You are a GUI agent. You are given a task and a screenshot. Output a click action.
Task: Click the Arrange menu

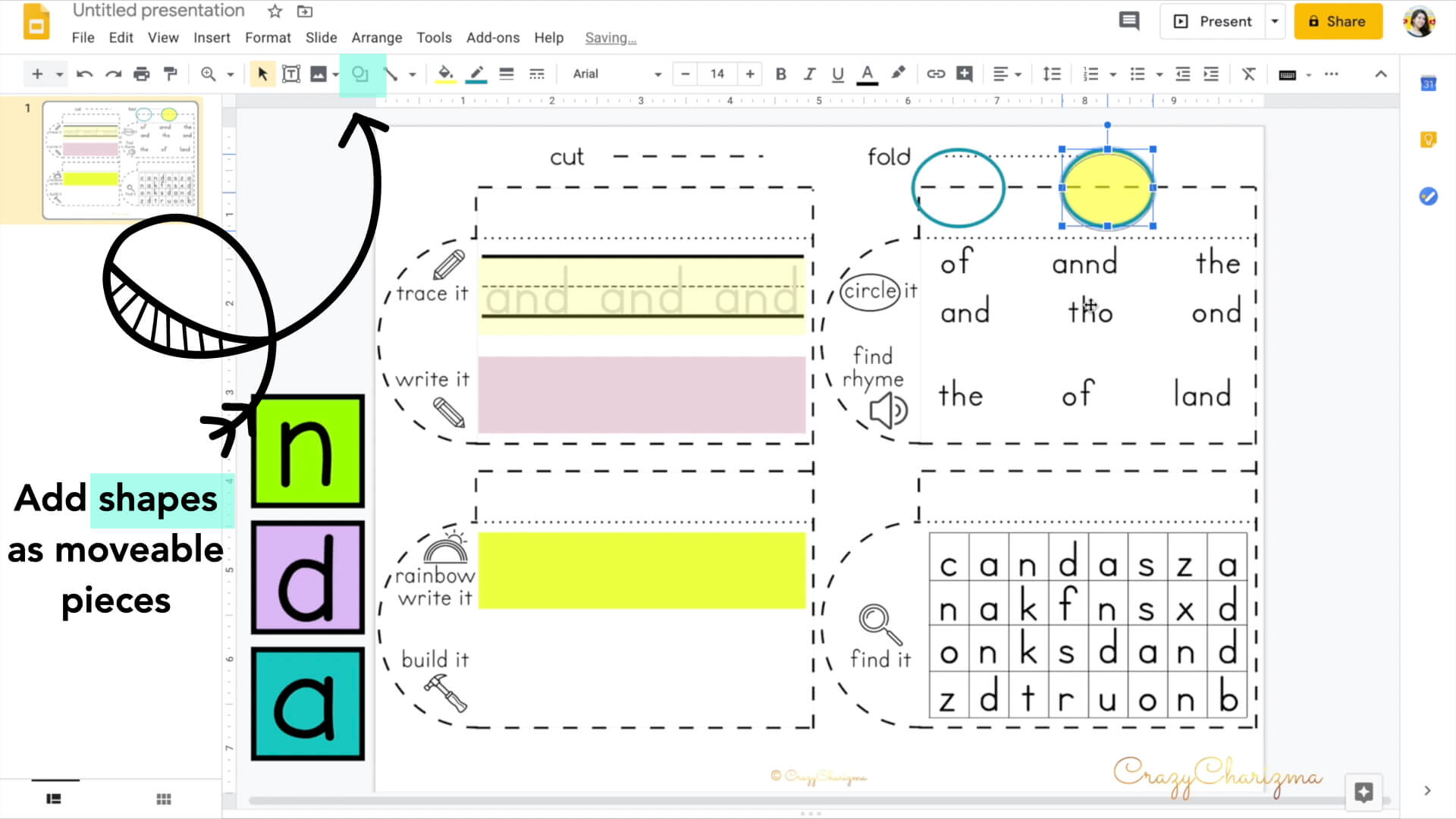(x=377, y=37)
